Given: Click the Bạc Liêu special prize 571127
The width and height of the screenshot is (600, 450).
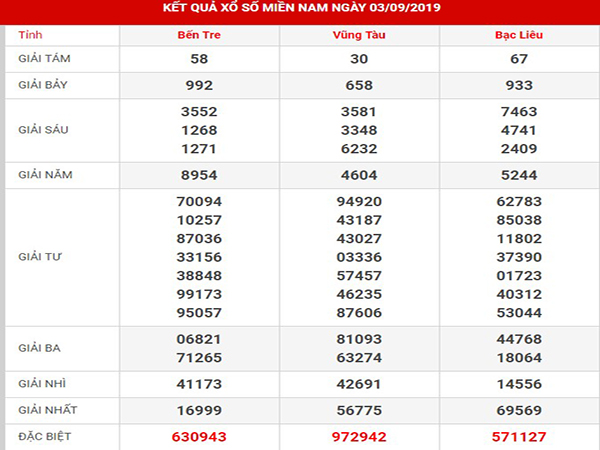Looking at the screenshot, I should click(x=517, y=437).
